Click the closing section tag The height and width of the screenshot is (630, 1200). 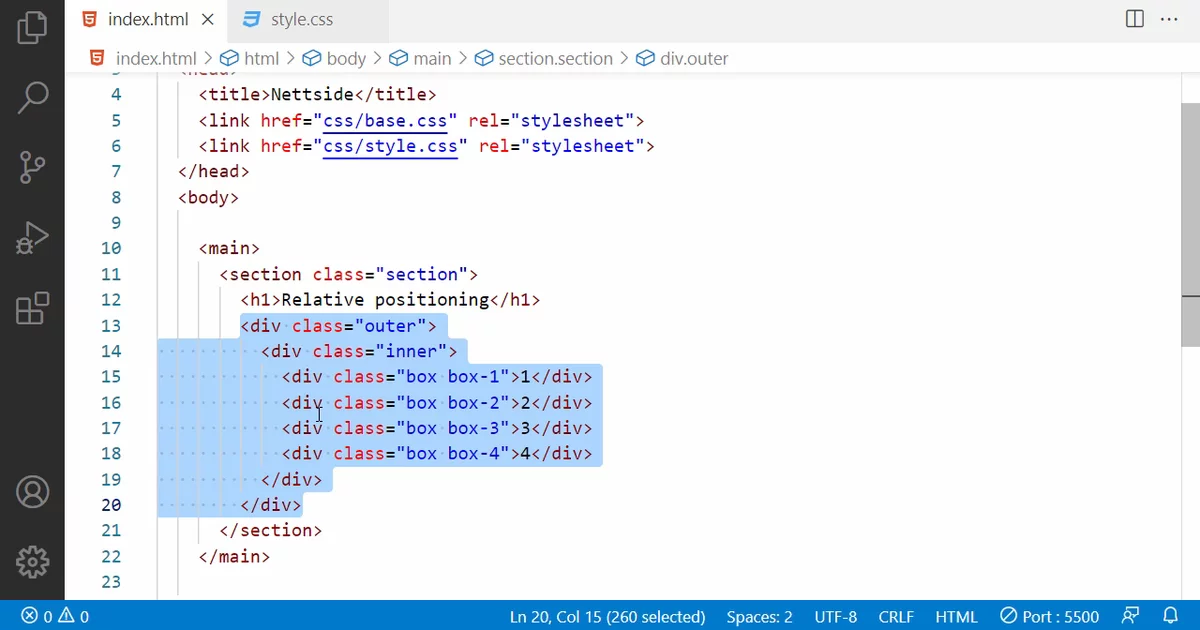pyautogui.click(x=271, y=531)
